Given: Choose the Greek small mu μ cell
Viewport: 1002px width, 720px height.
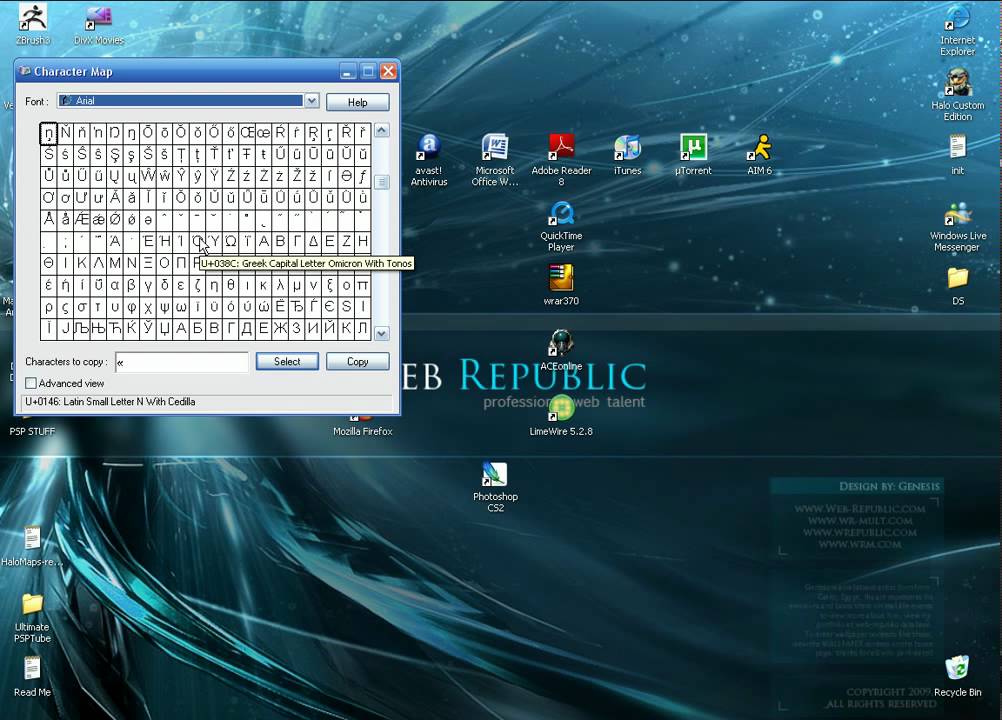Looking at the screenshot, I should (x=297, y=285).
